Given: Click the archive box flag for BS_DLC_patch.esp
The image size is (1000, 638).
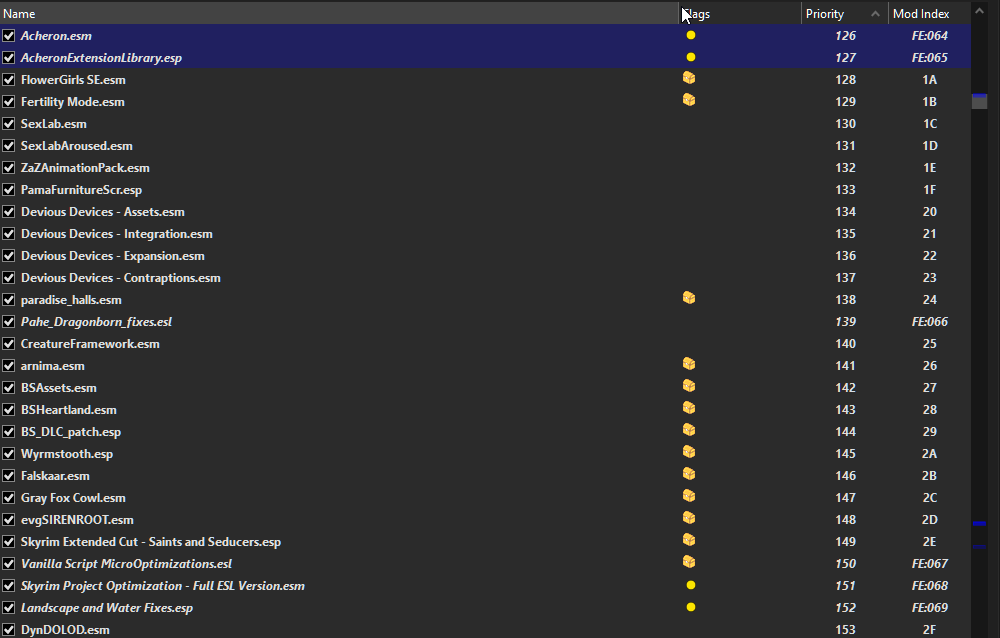Looking at the screenshot, I should (x=689, y=429).
